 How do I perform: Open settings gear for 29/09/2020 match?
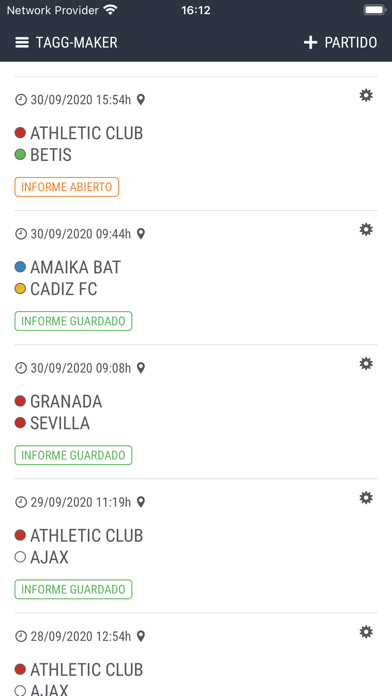pos(366,498)
